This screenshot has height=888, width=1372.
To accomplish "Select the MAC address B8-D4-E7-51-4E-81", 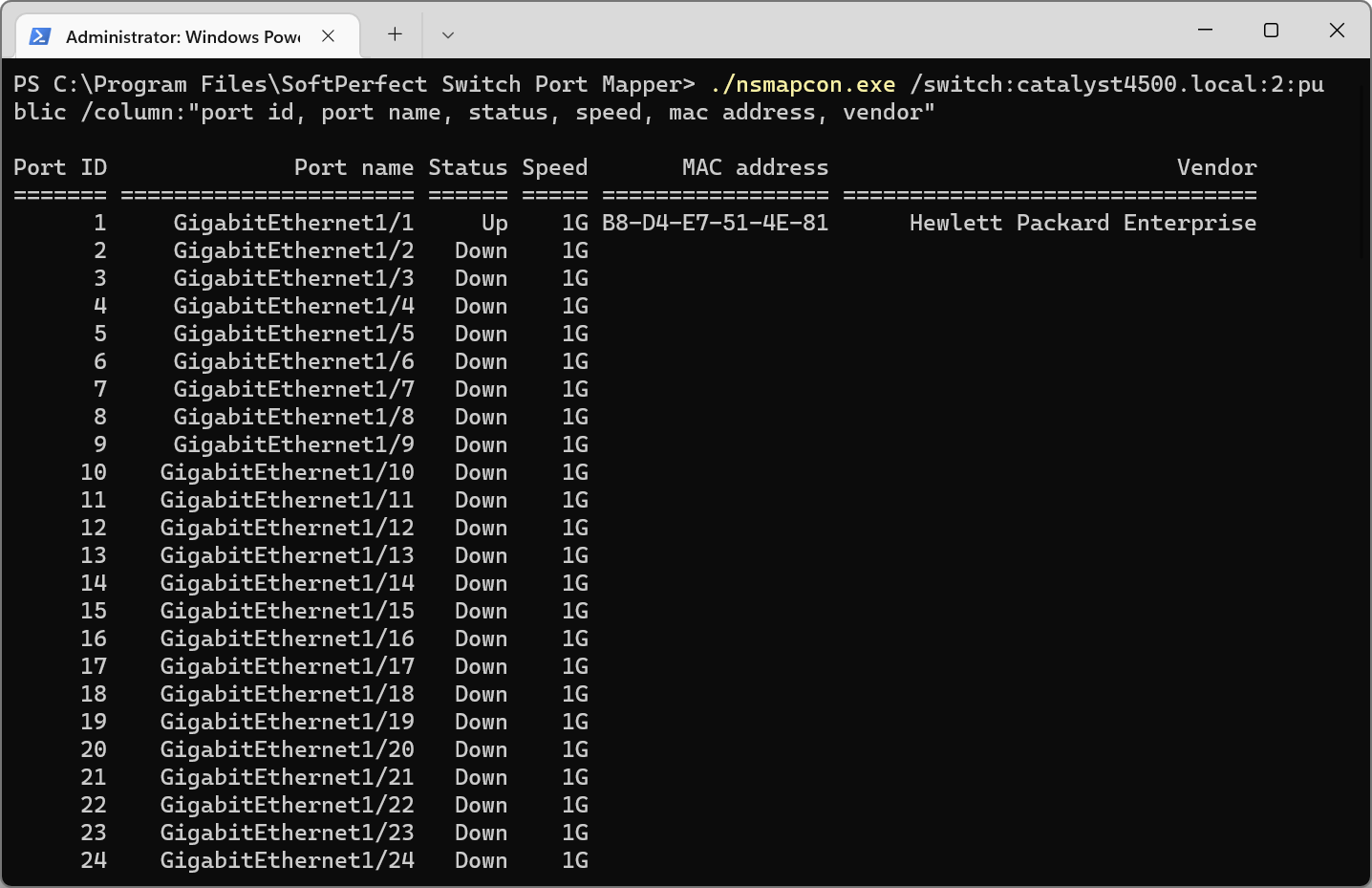I will click(715, 222).
